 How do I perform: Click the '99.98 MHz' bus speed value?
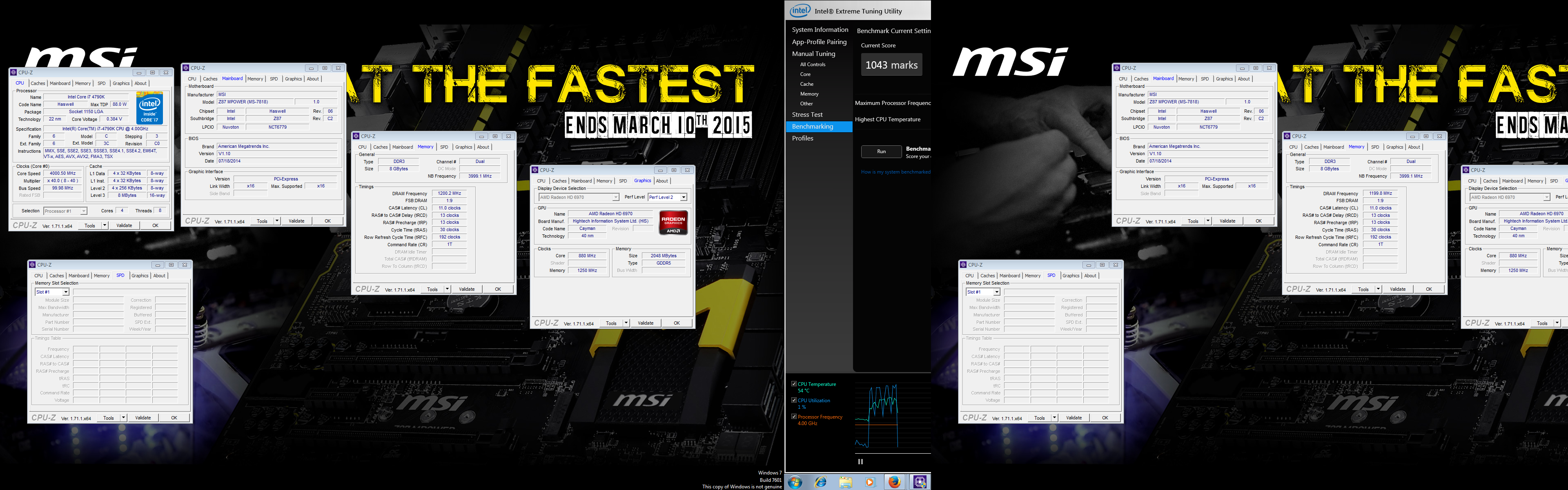(63, 188)
